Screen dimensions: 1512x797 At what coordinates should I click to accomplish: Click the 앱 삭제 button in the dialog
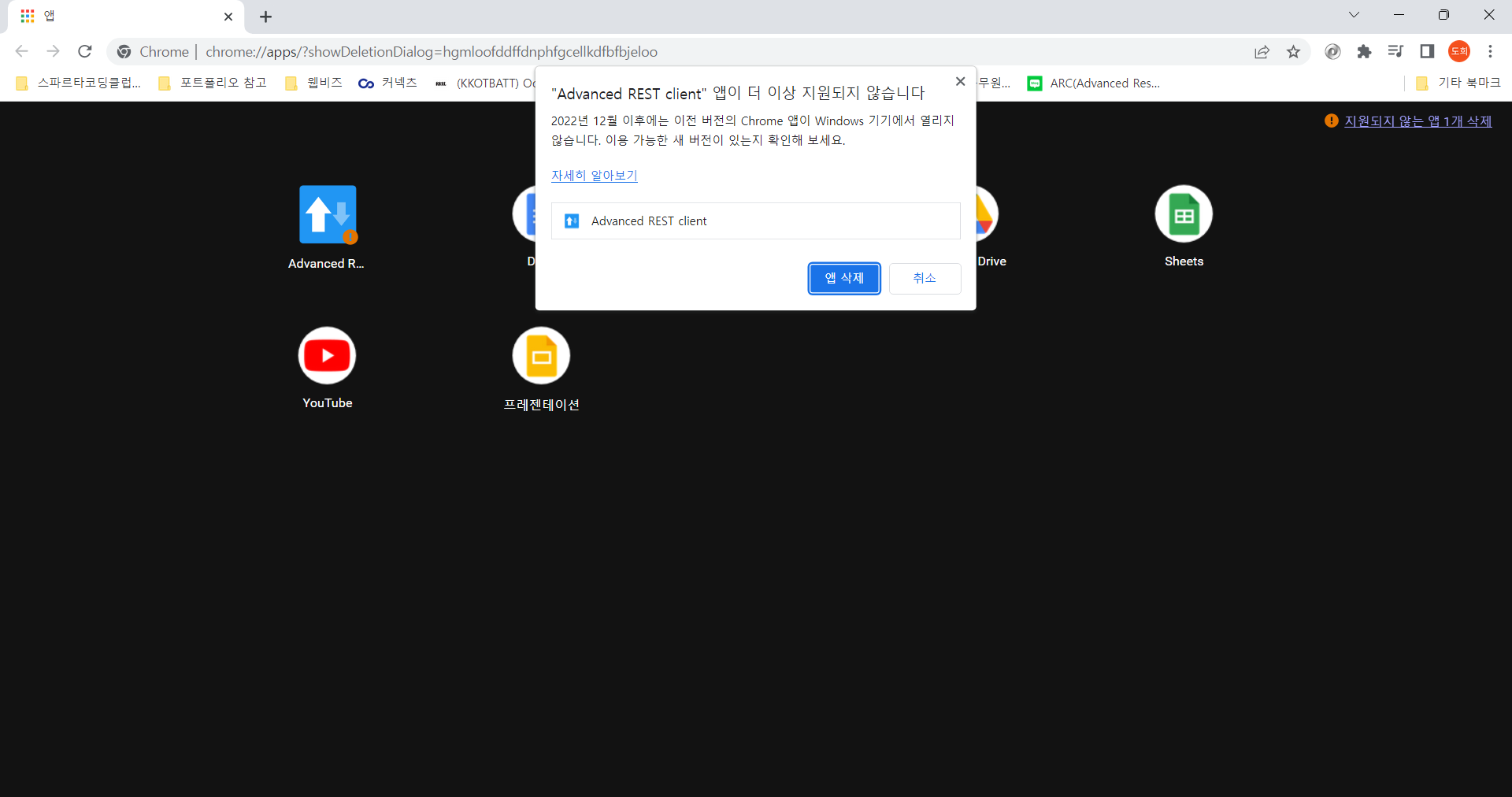pyautogui.click(x=844, y=278)
